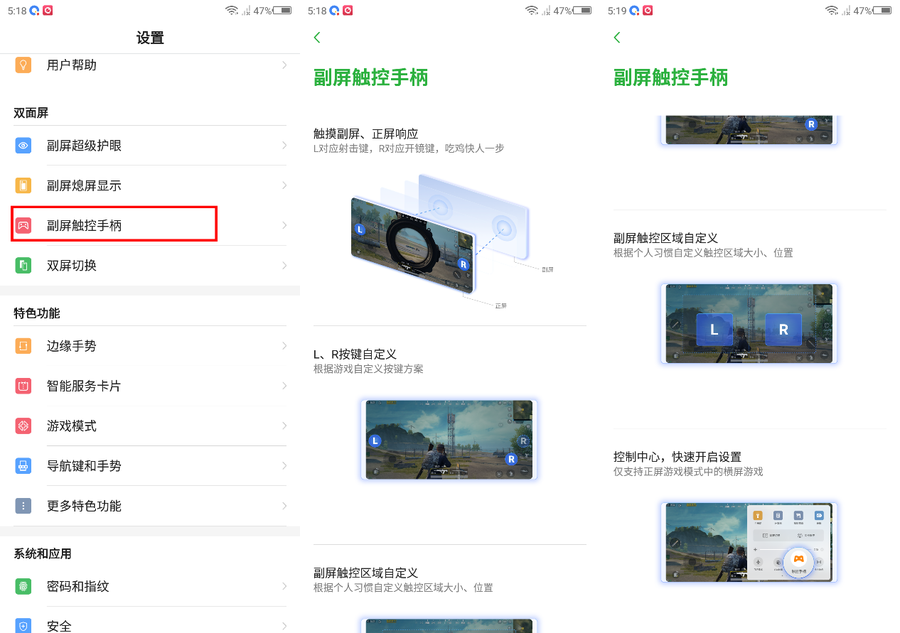Tap the 边缘手势 orange icon
This screenshot has width=900, height=633.
coord(23,346)
